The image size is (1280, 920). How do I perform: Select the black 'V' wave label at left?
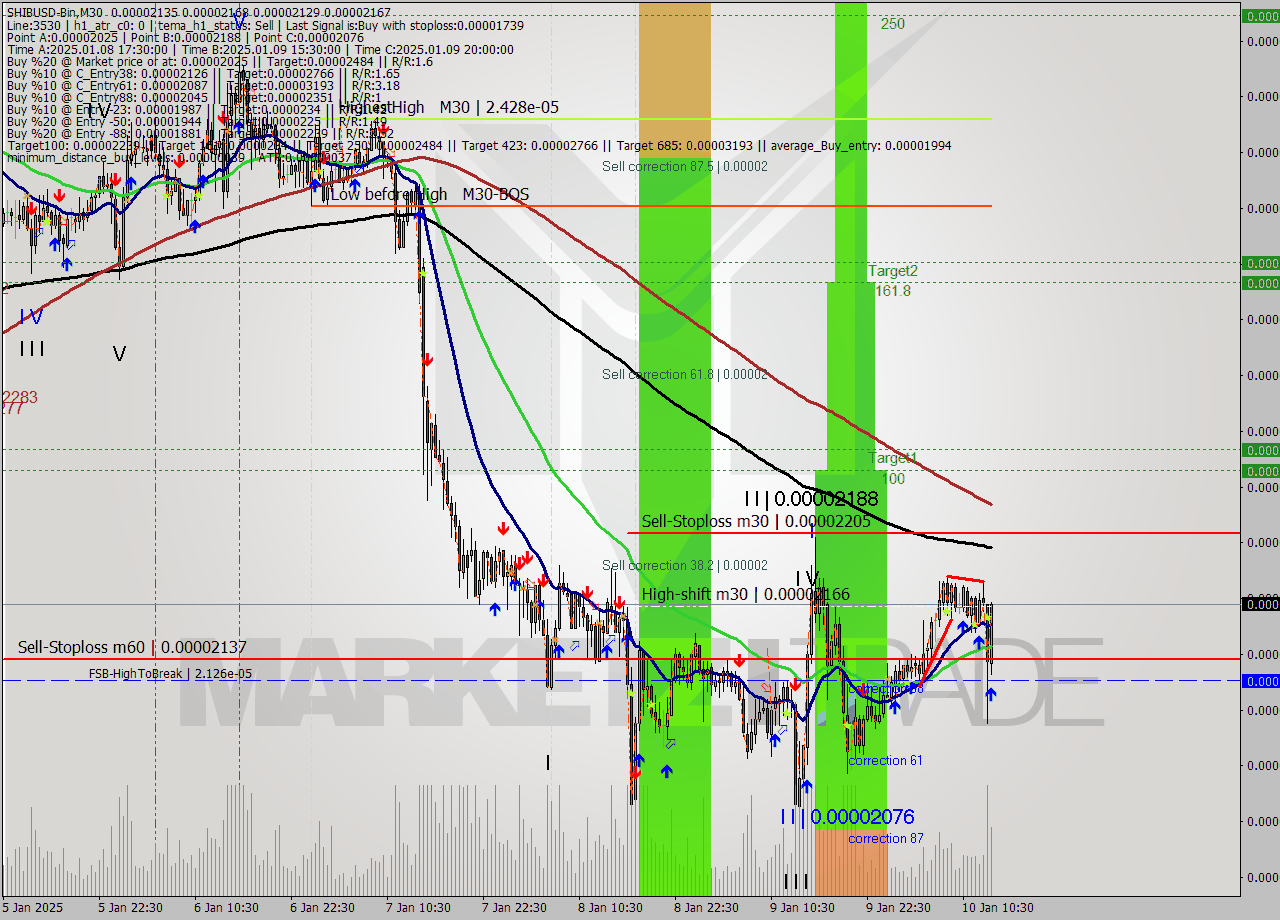[x=119, y=354]
